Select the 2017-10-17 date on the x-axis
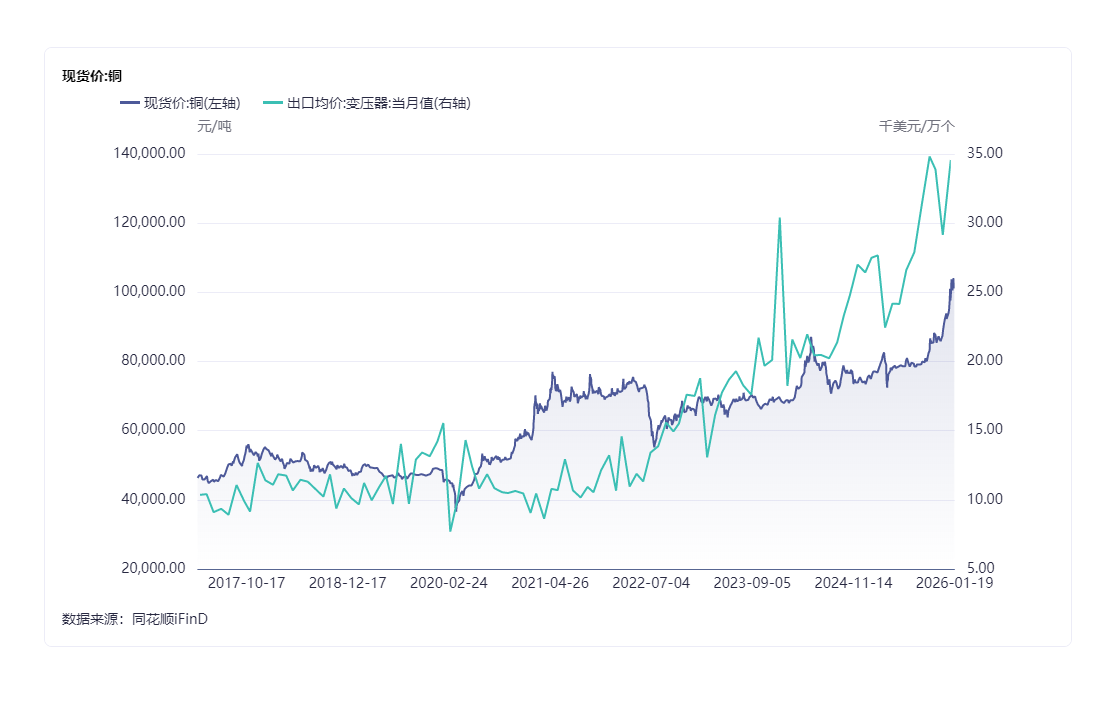Viewport: 1116px width, 702px height. click(x=247, y=583)
